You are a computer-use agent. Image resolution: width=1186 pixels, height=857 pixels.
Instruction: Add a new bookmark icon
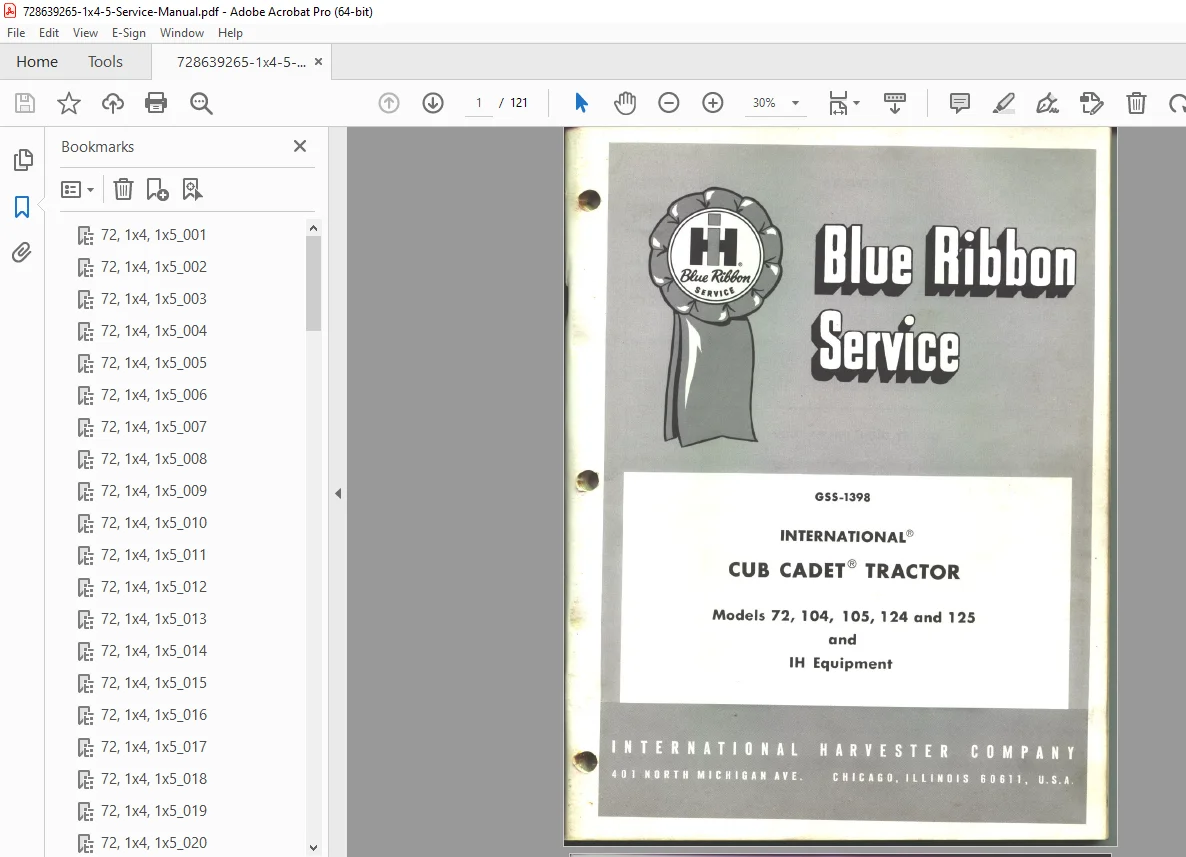point(157,189)
